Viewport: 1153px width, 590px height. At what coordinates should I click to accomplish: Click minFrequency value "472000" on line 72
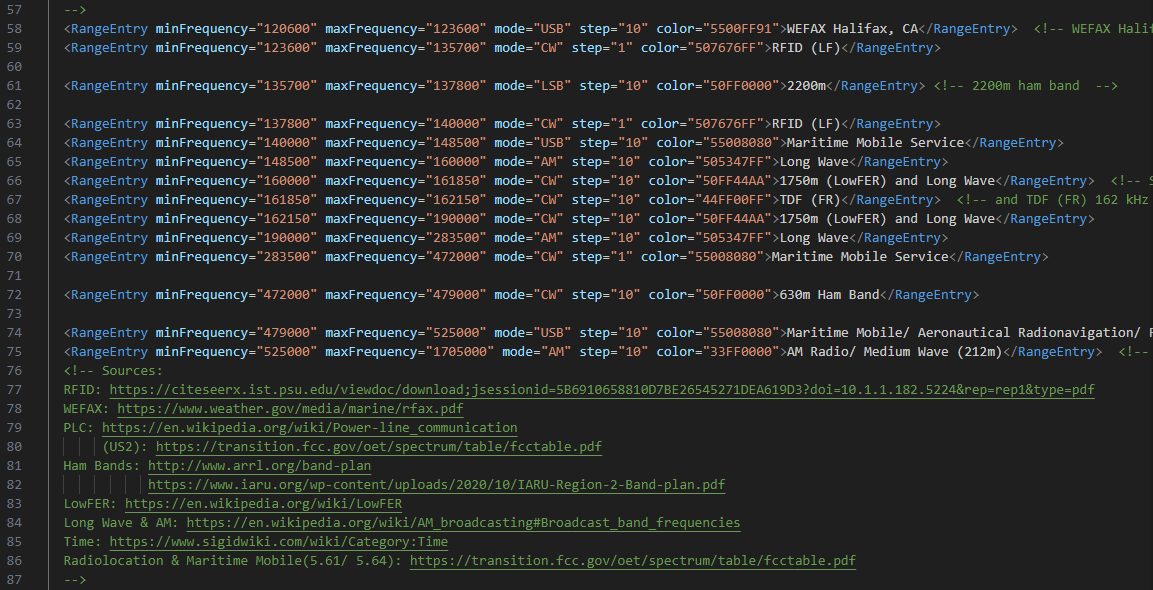click(x=287, y=295)
